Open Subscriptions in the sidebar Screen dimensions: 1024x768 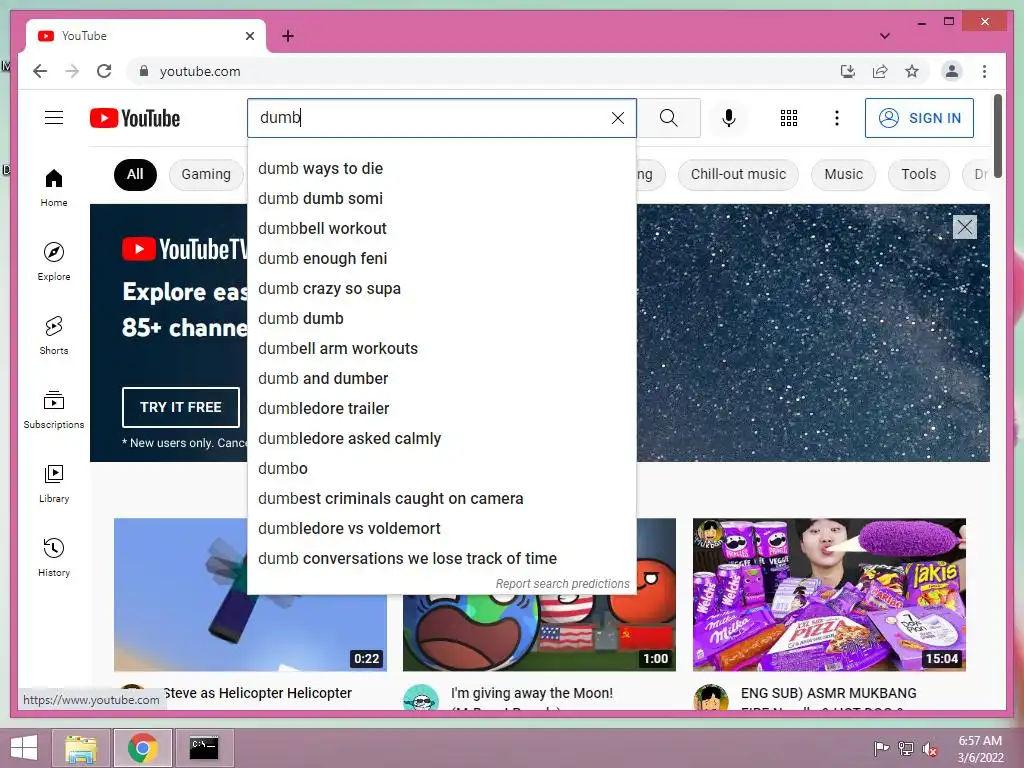[54, 409]
